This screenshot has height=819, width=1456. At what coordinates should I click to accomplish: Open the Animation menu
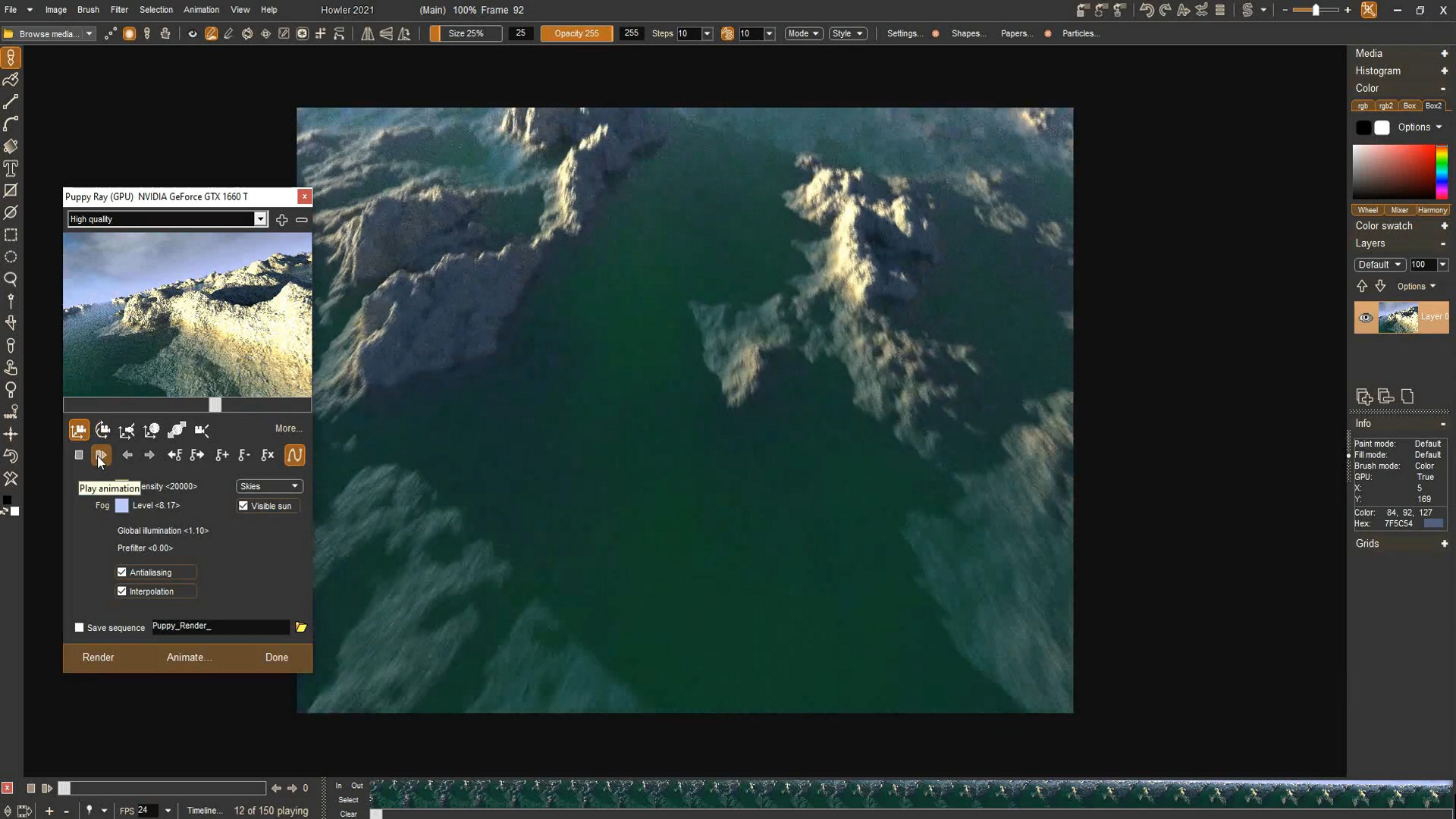click(x=201, y=10)
